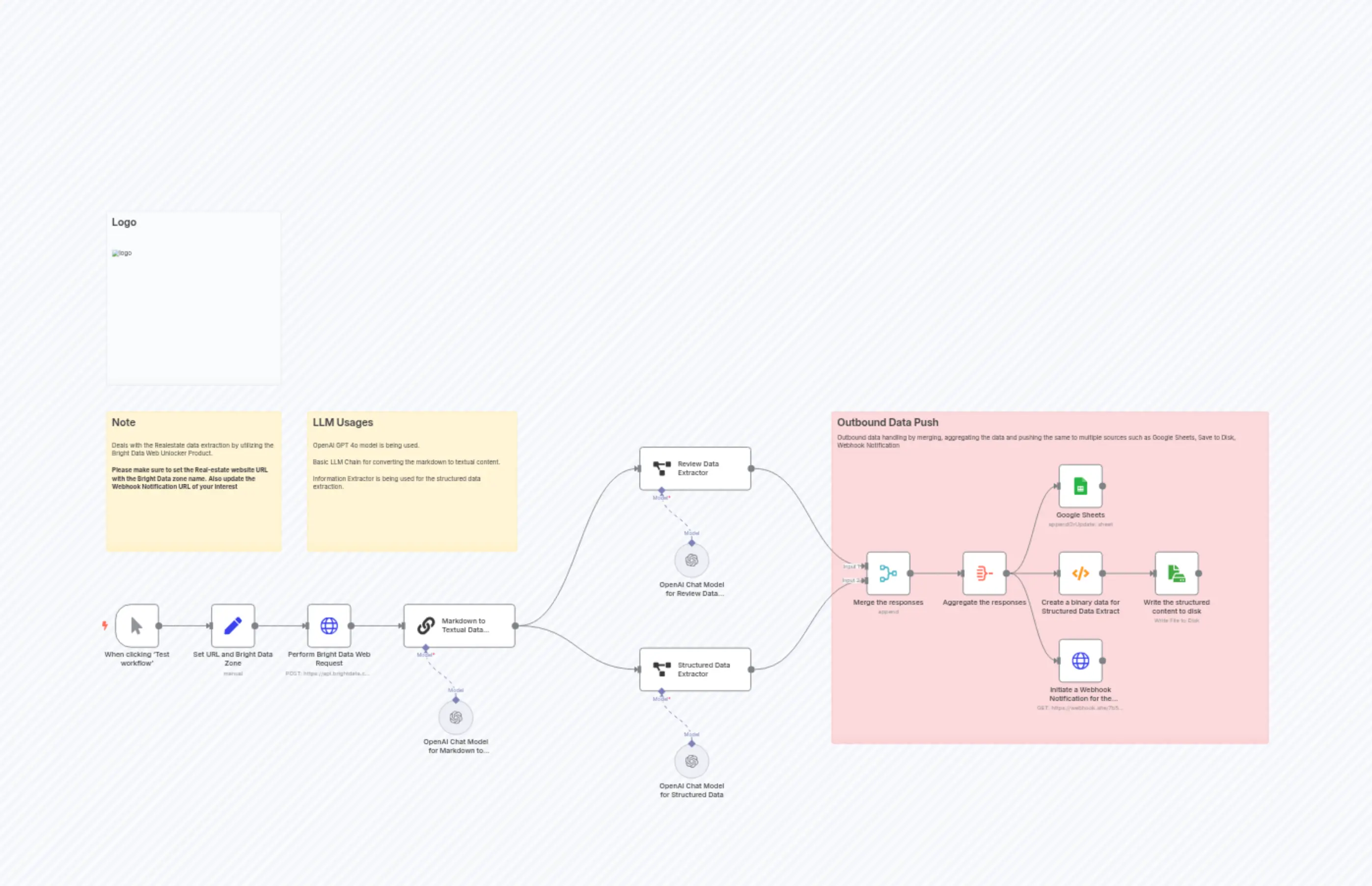Click the Outbound Data Push sticky note title
Viewport: 1372px width, 886px height.
pos(887,422)
